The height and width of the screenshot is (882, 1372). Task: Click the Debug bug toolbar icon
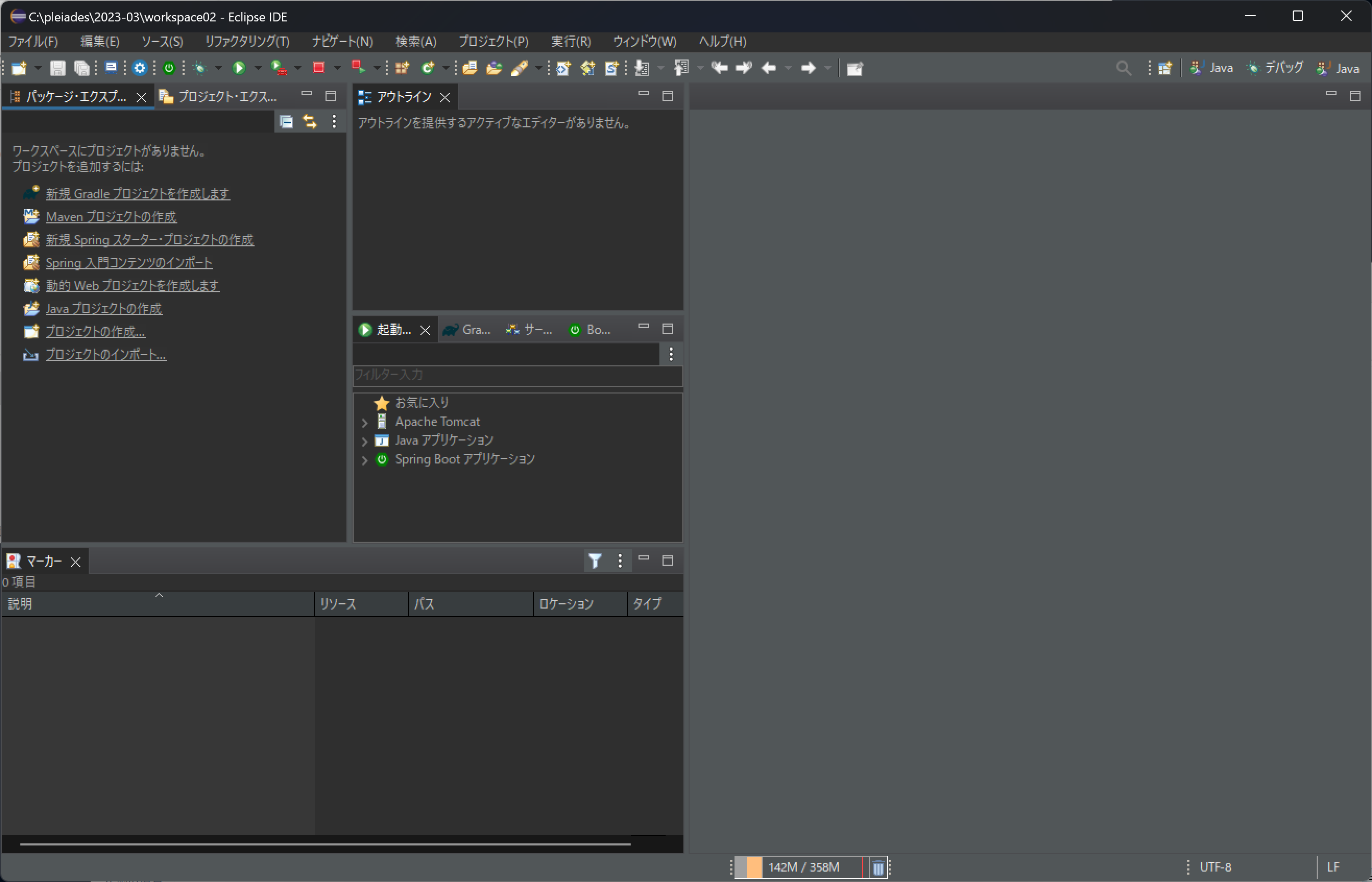200,68
